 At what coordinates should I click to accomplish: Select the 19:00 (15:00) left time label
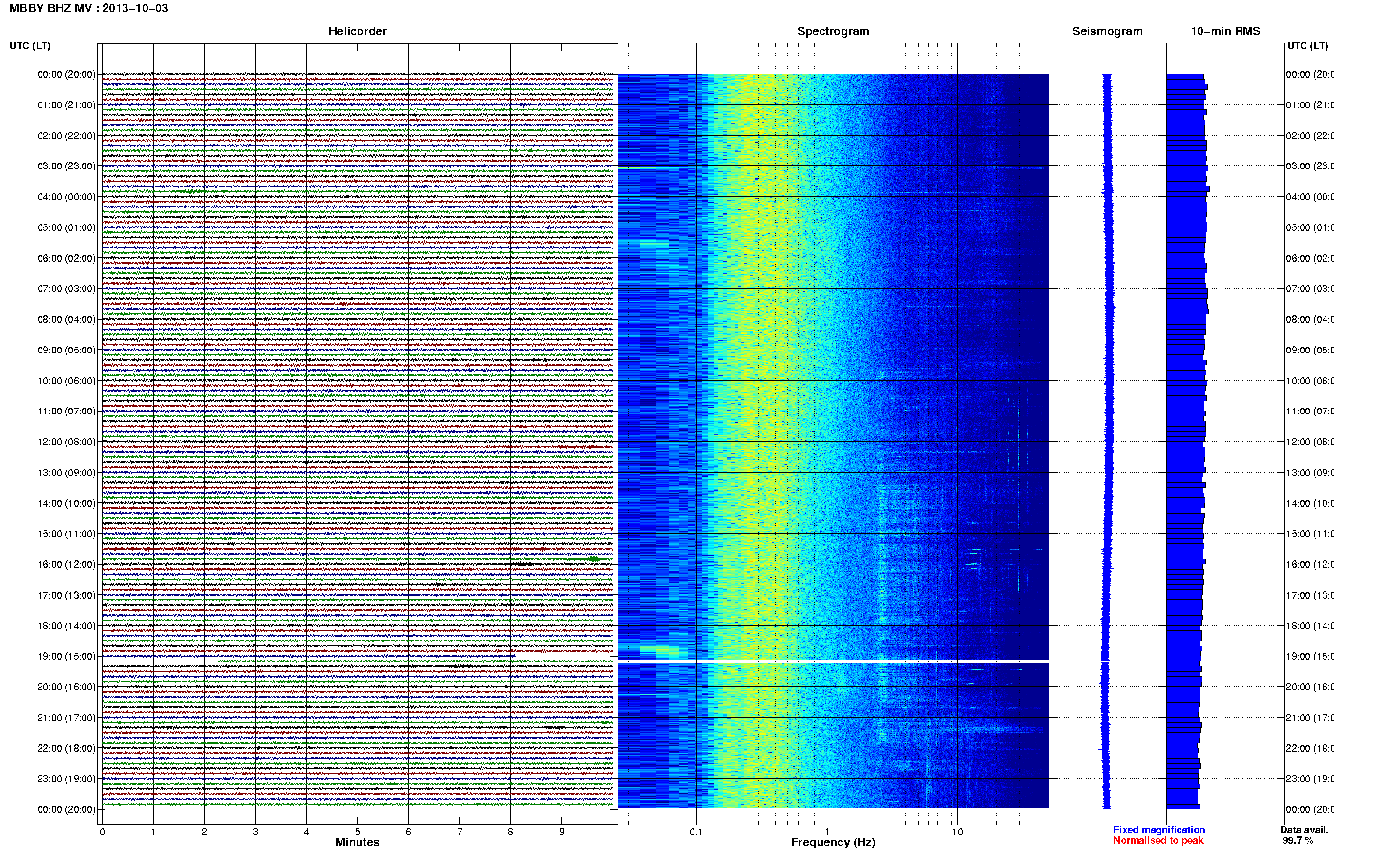(x=66, y=656)
